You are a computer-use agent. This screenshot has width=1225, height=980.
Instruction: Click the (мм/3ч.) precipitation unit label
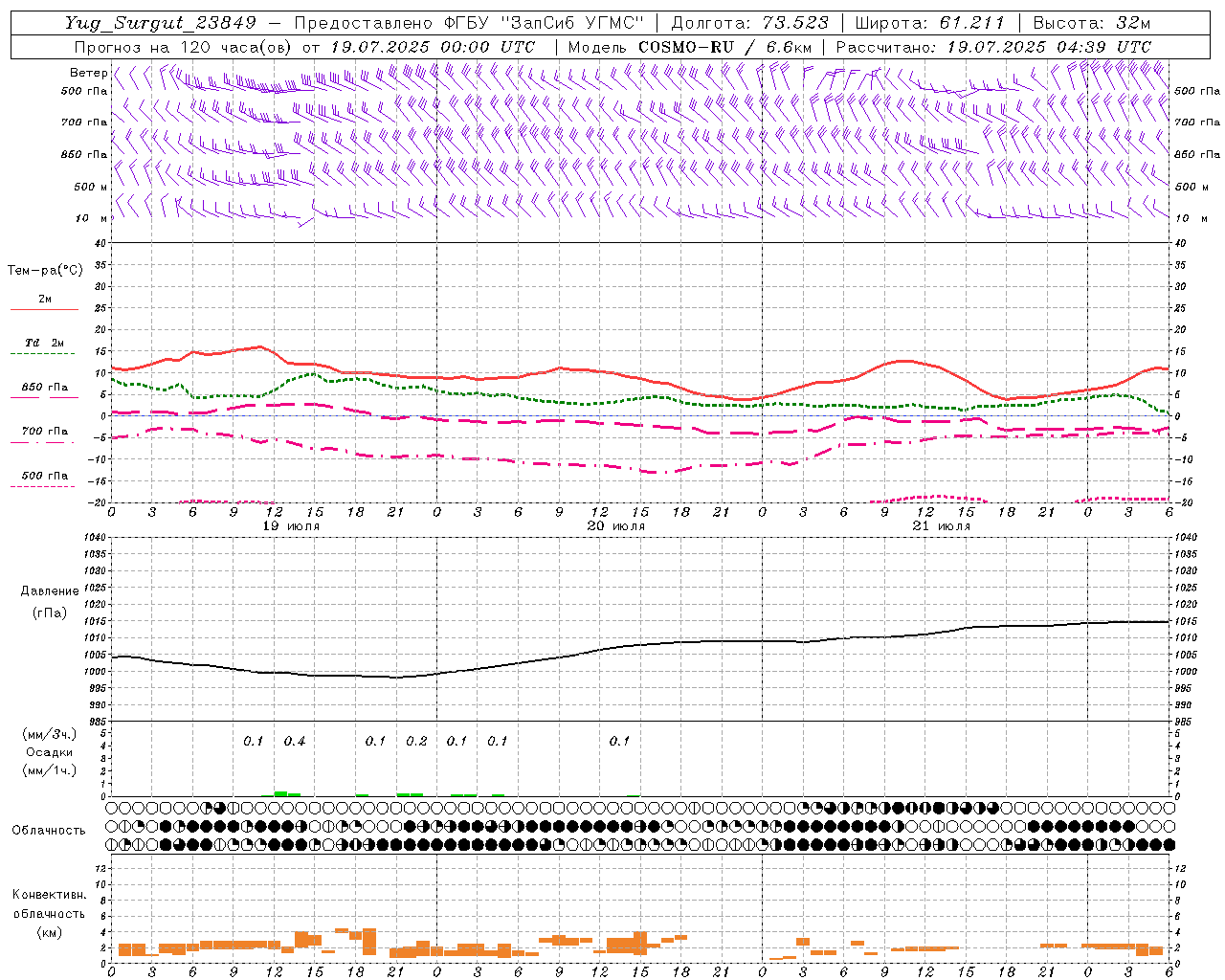tap(50, 734)
